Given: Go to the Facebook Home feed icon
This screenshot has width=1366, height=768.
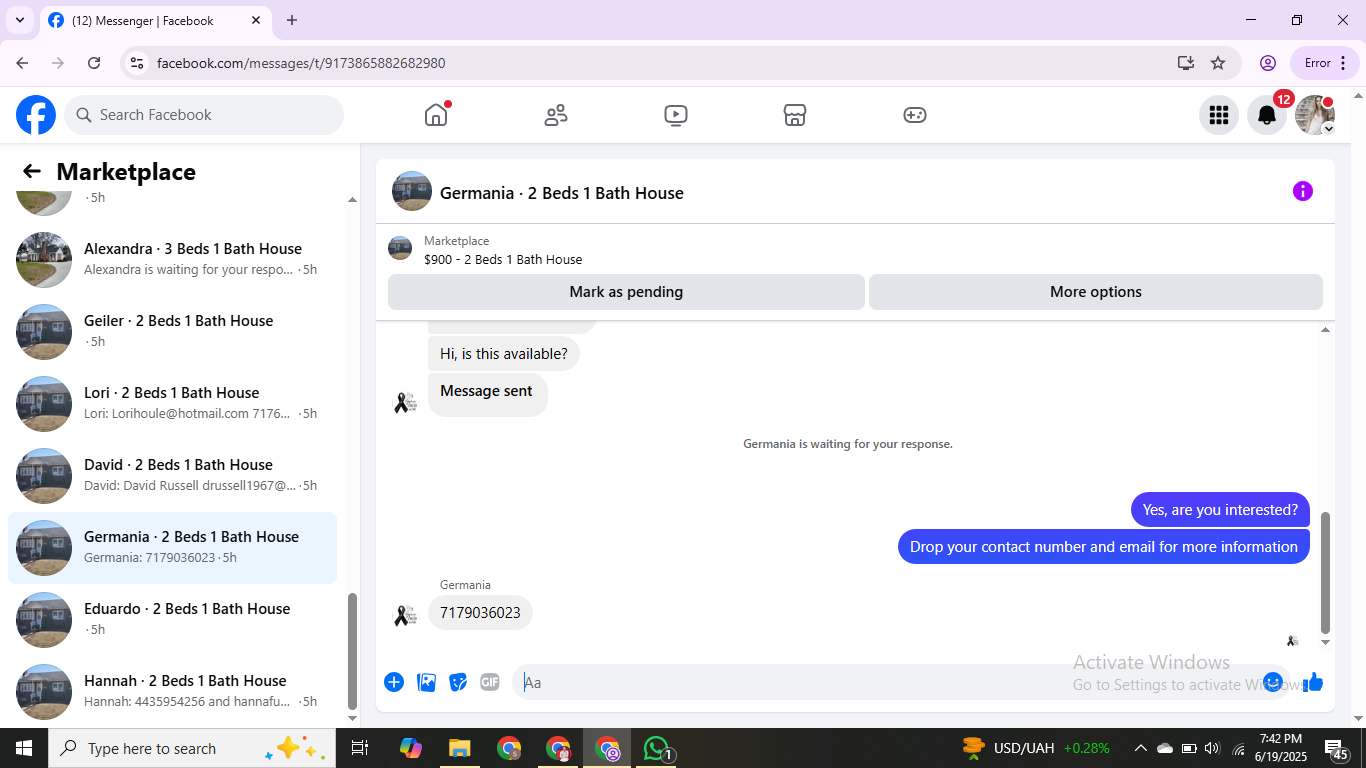Looking at the screenshot, I should click(x=436, y=115).
